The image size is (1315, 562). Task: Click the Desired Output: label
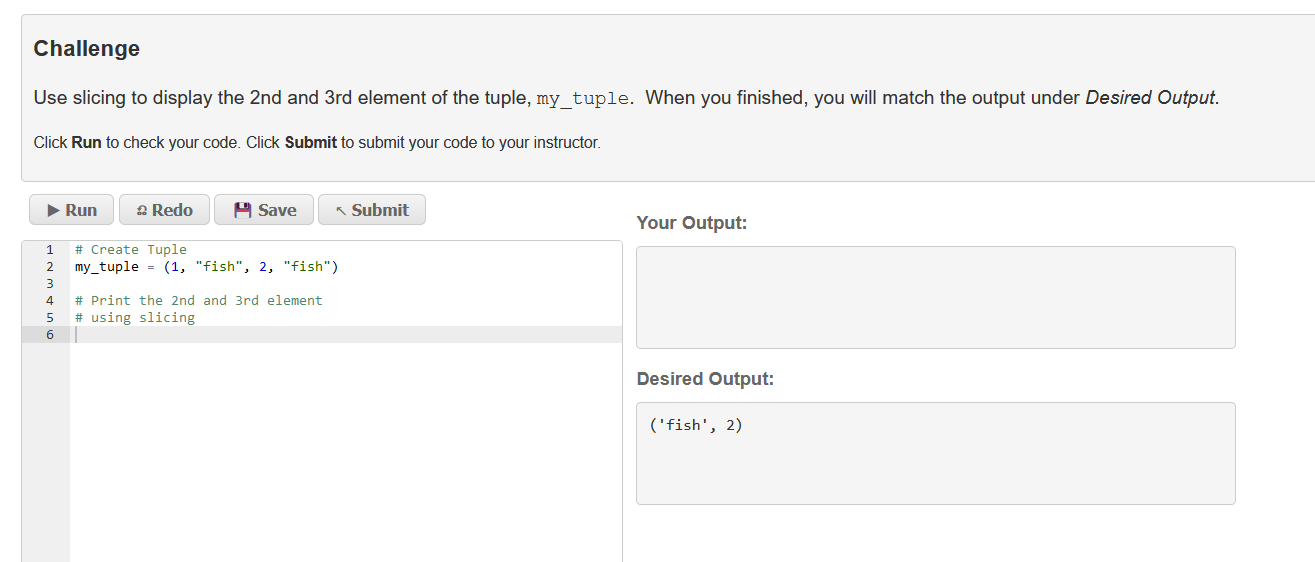[705, 379]
